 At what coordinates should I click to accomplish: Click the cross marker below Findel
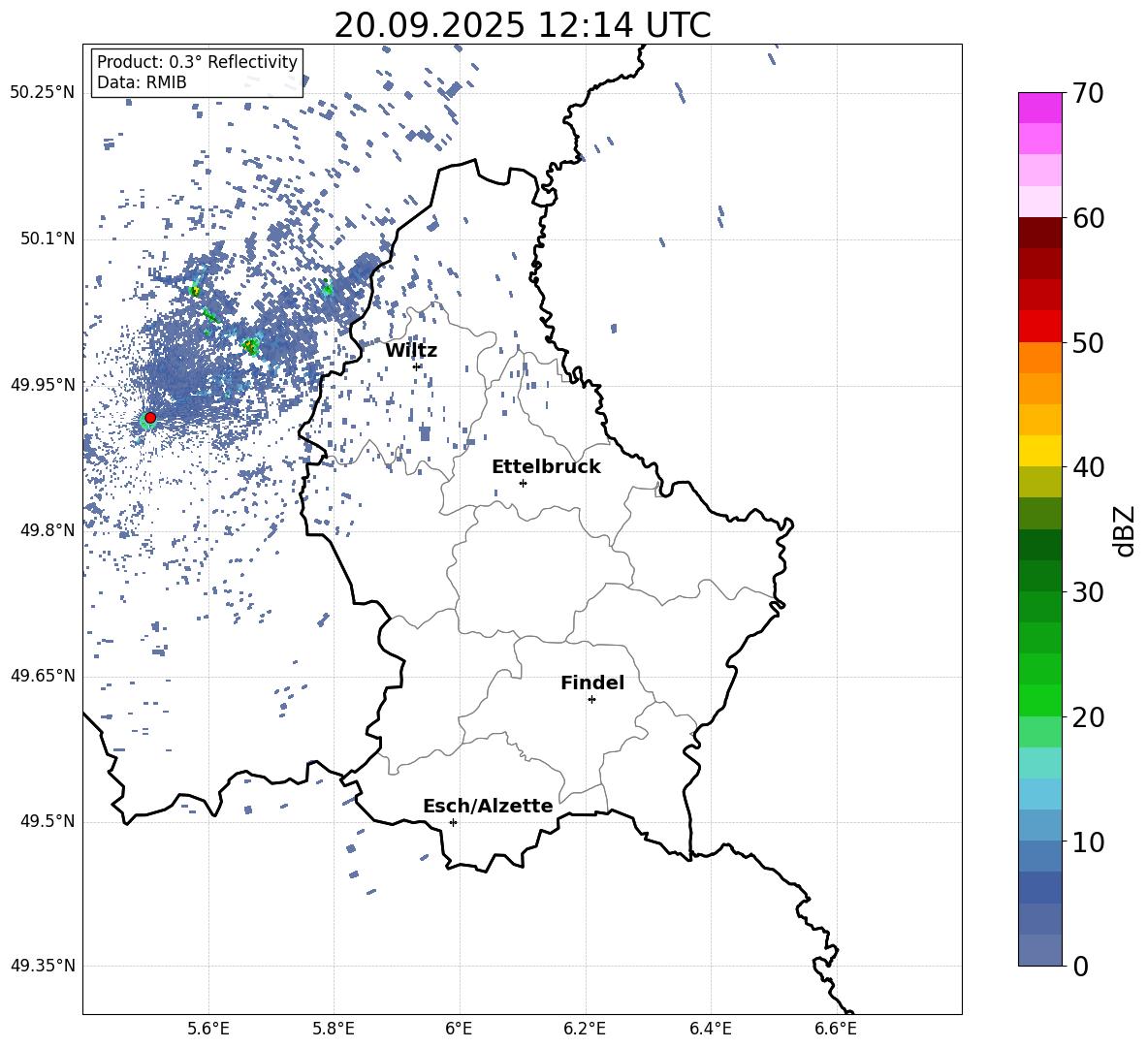591,700
